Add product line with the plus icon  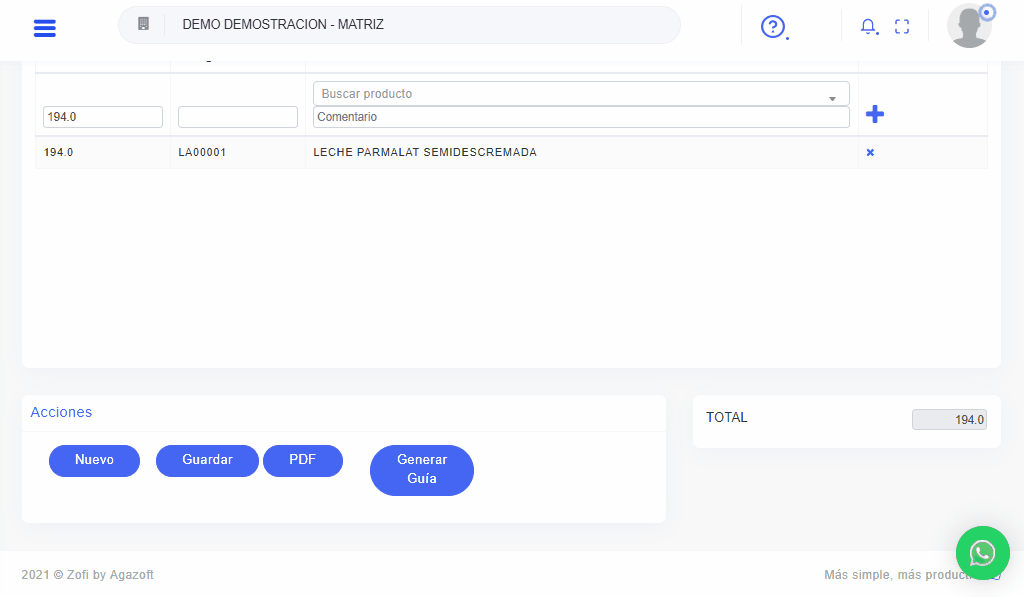tap(874, 114)
